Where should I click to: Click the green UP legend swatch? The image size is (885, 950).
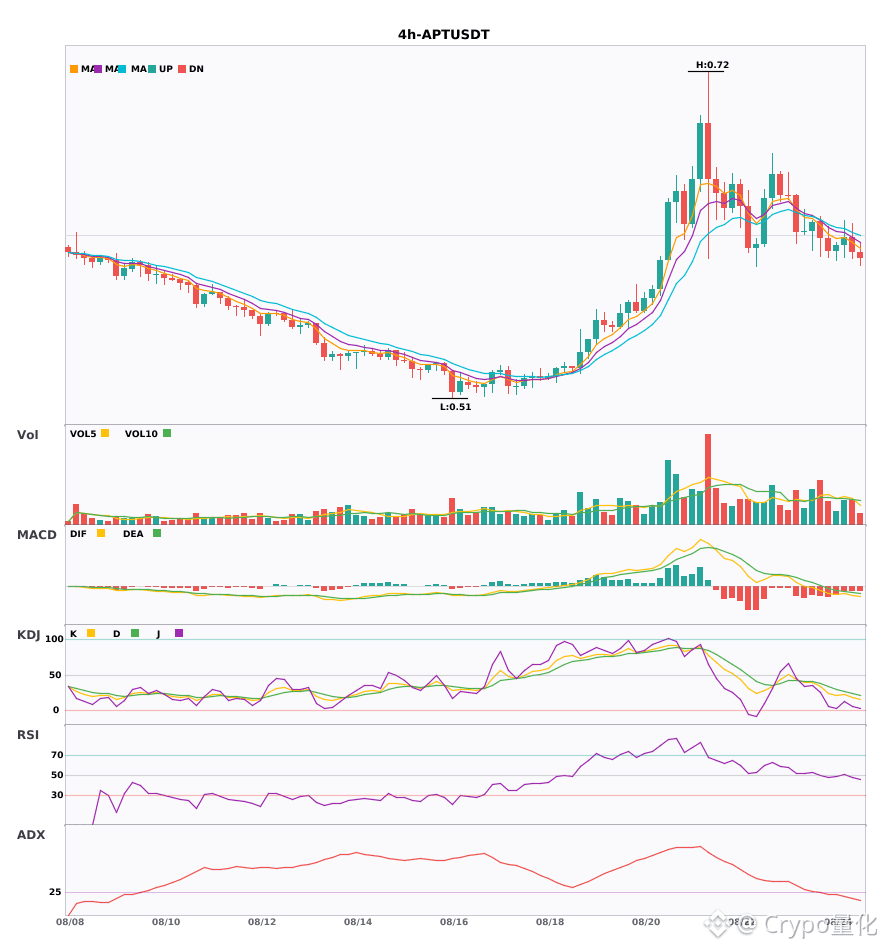pos(152,69)
